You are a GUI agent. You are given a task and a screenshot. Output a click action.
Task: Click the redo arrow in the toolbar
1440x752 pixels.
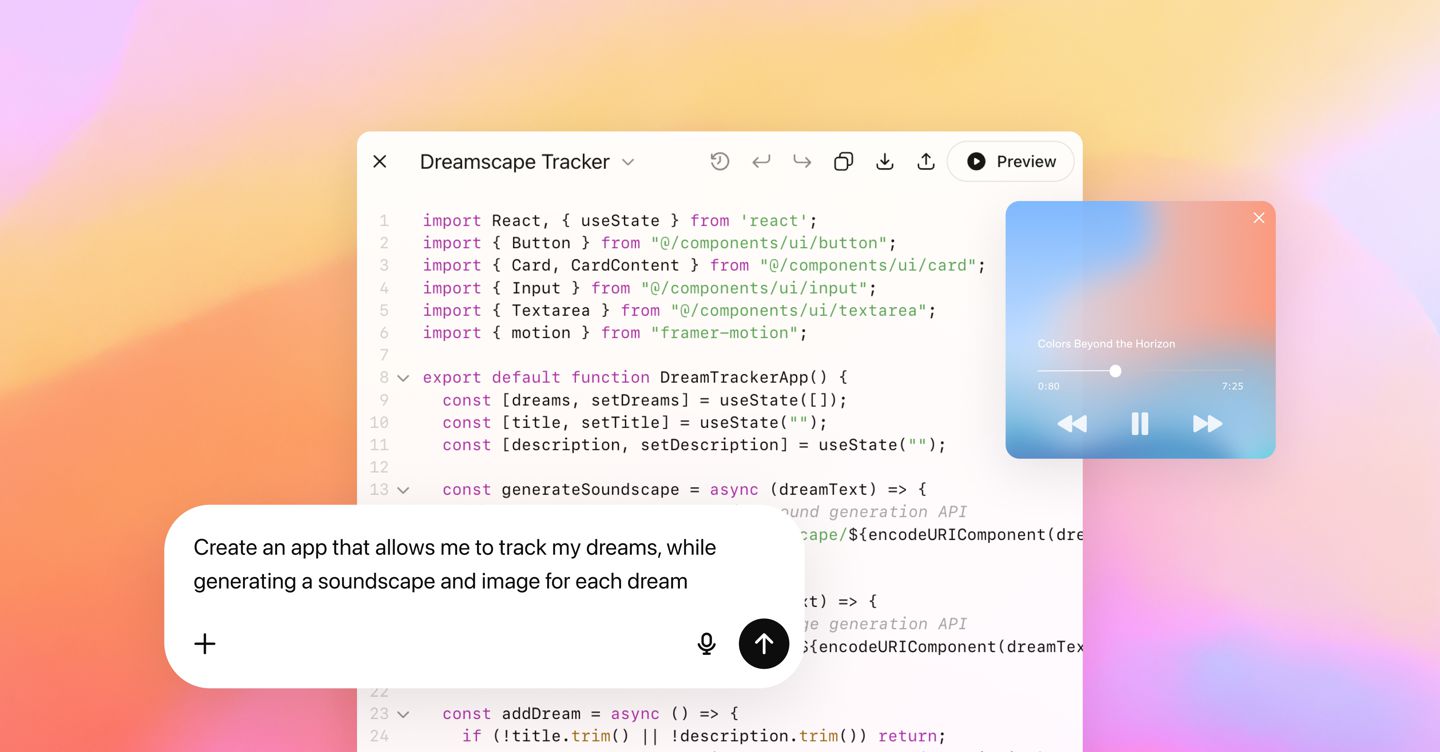tap(802, 162)
